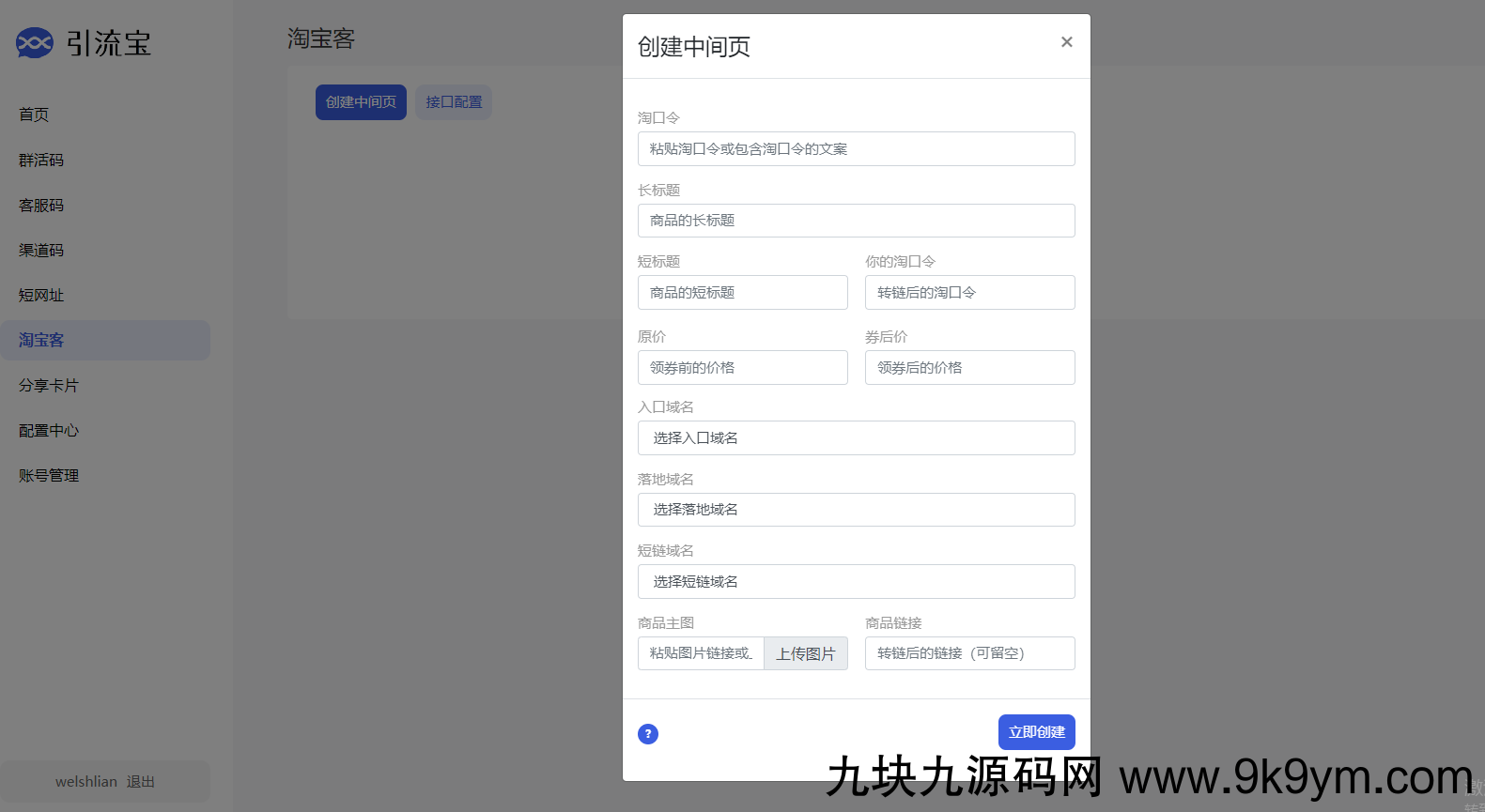Click the blue help question mark icon
Viewport: 1485px width, 812px height.
click(648, 734)
